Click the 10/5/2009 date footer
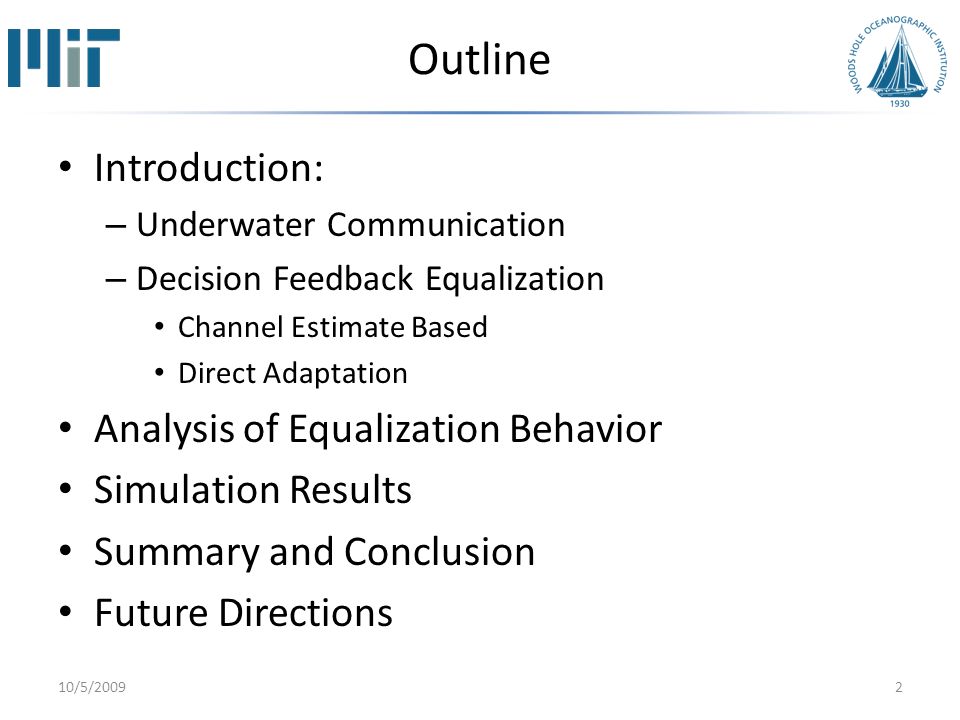 tap(92, 687)
